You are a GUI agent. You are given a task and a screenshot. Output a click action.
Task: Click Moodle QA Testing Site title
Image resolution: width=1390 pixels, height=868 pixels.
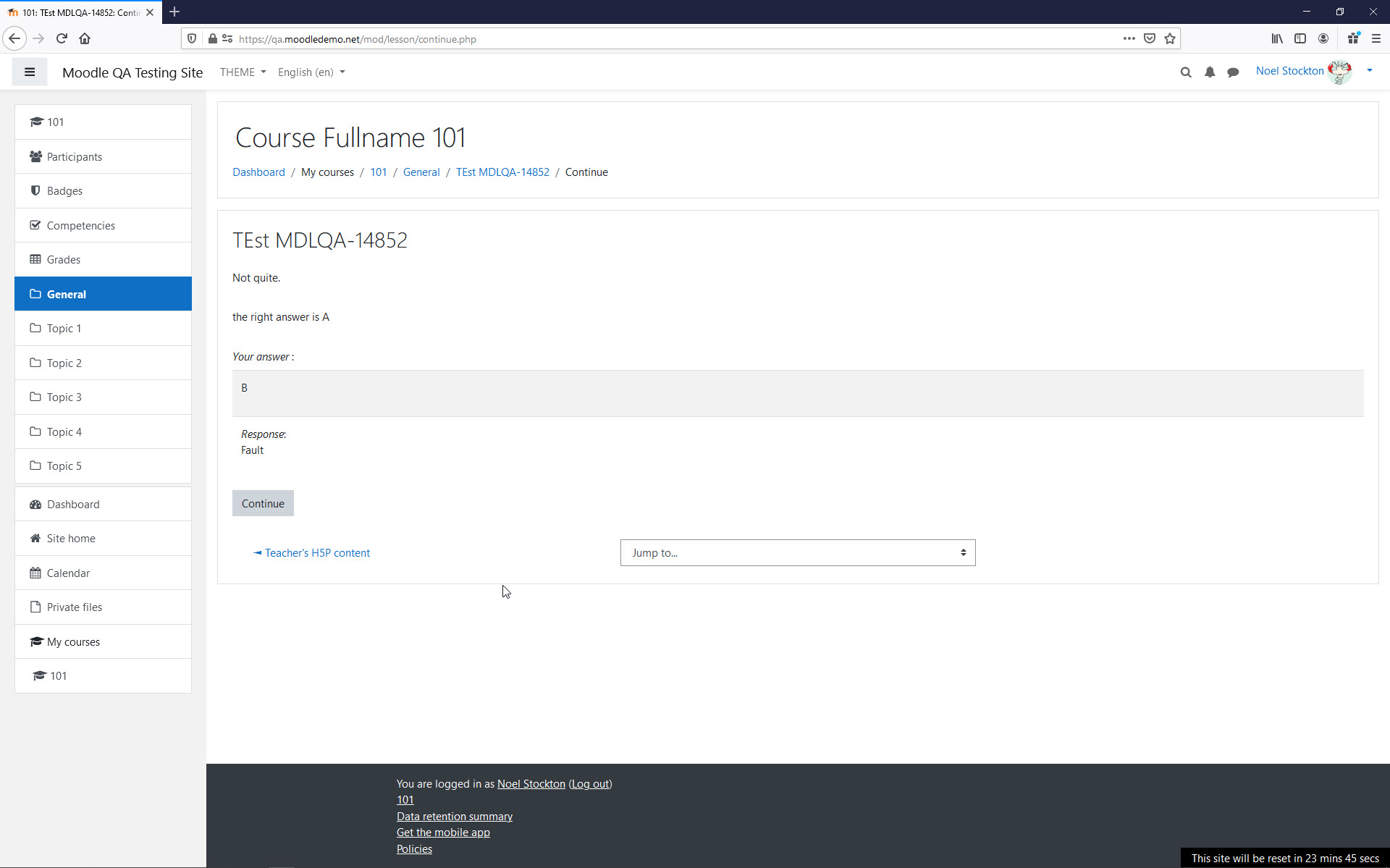[x=132, y=72]
